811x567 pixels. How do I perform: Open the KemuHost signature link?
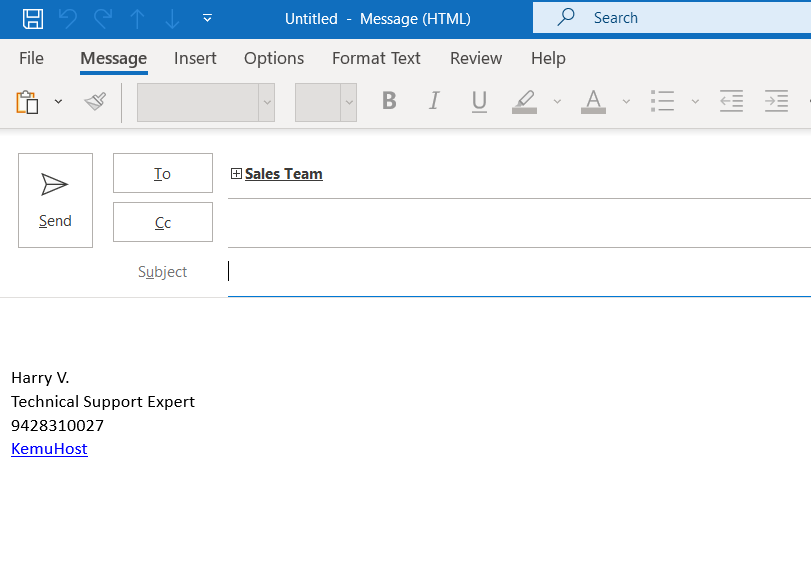tap(49, 449)
